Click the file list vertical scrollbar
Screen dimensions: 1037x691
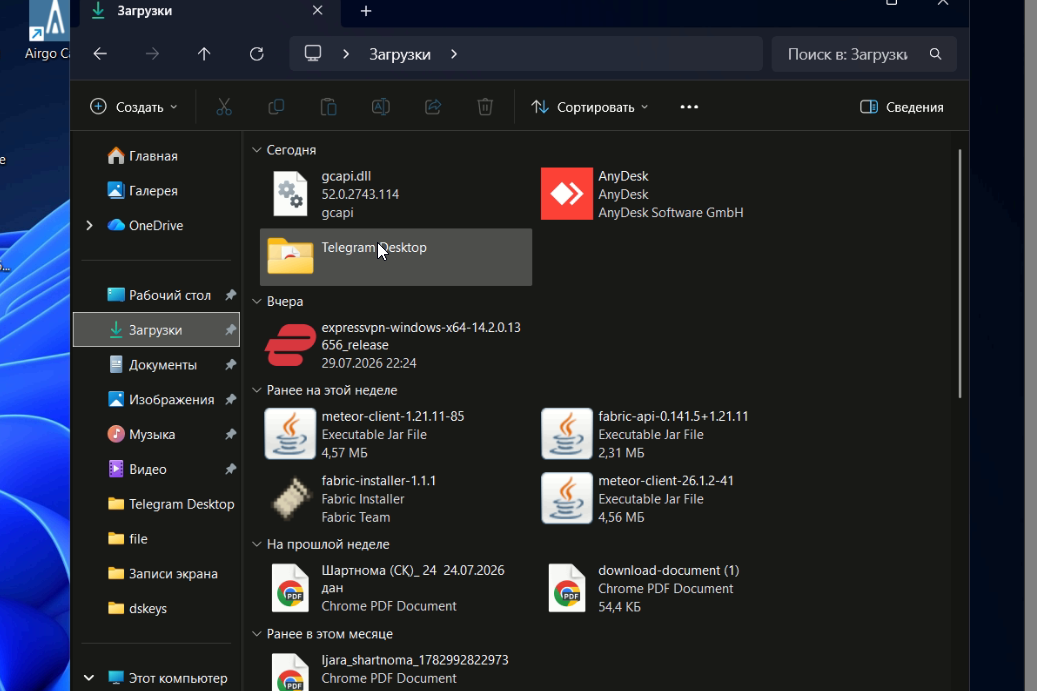pos(960,274)
